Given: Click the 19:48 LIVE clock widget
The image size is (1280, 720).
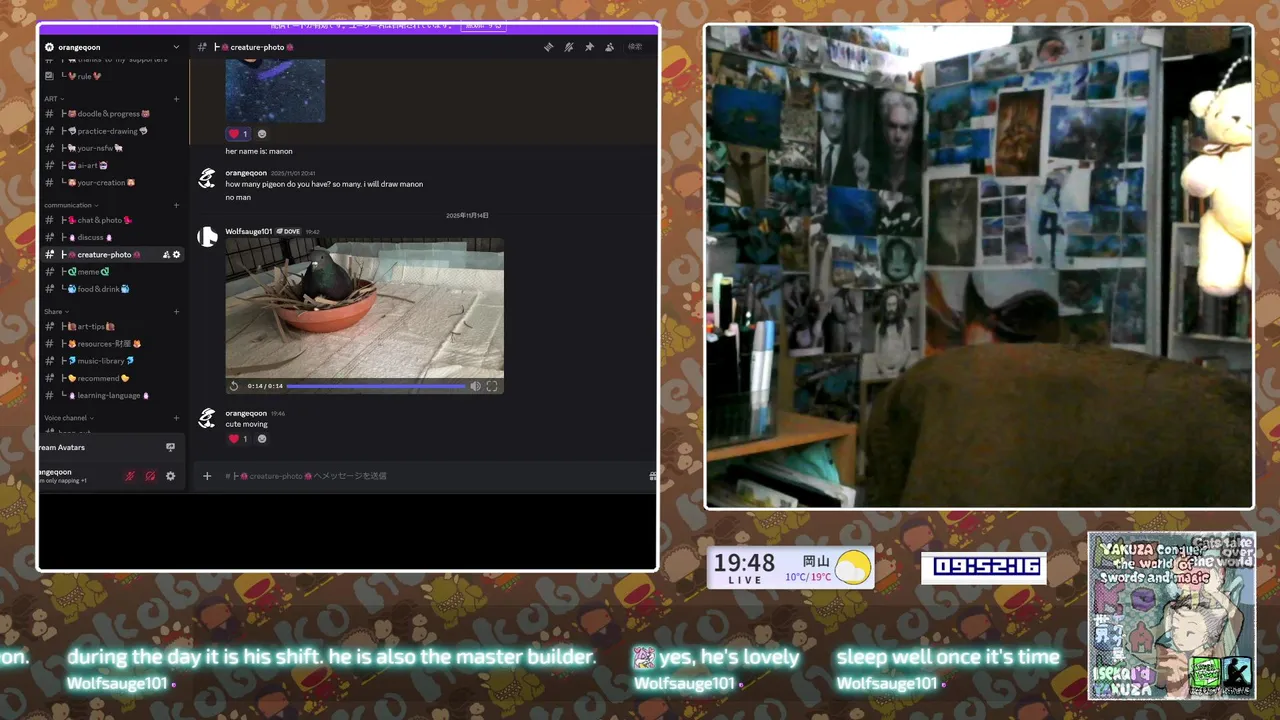Looking at the screenshot, I should tap(745, 568).
